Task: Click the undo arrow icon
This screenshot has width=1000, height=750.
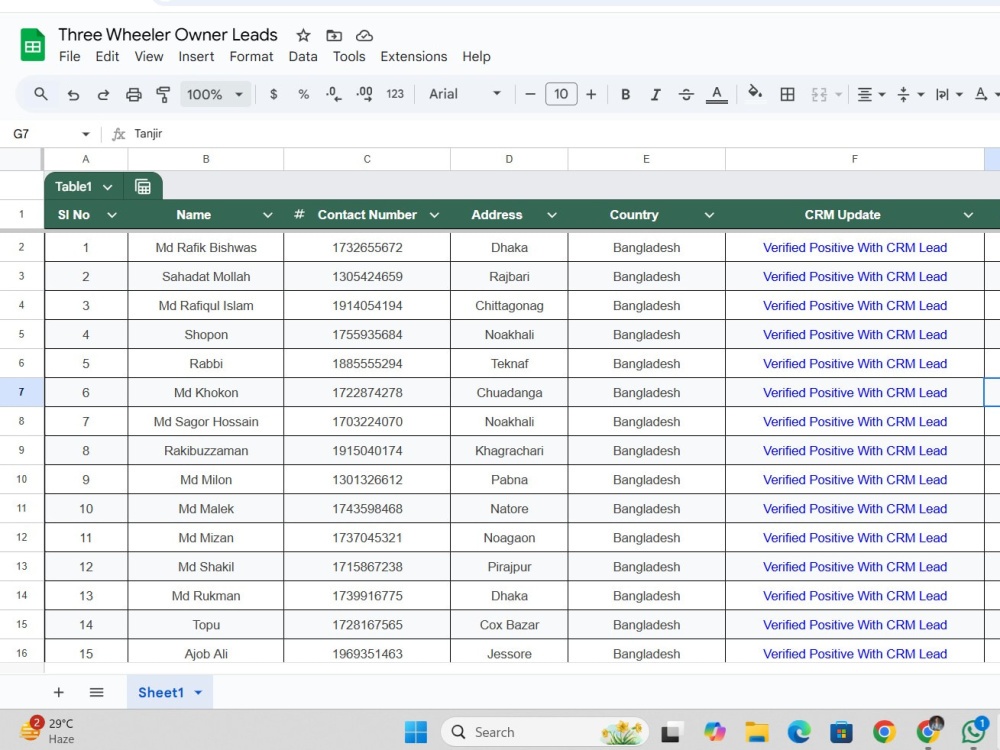Action: [73, 94]
